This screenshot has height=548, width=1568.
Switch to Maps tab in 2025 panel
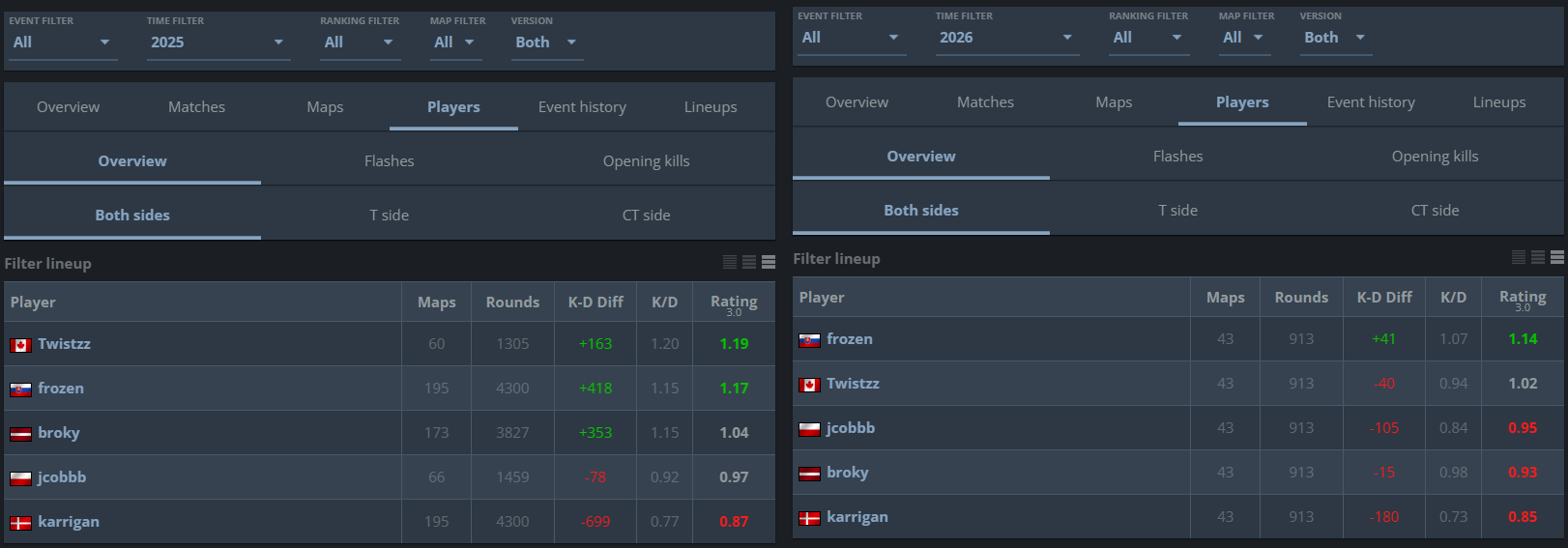click(x=325, y=107)
